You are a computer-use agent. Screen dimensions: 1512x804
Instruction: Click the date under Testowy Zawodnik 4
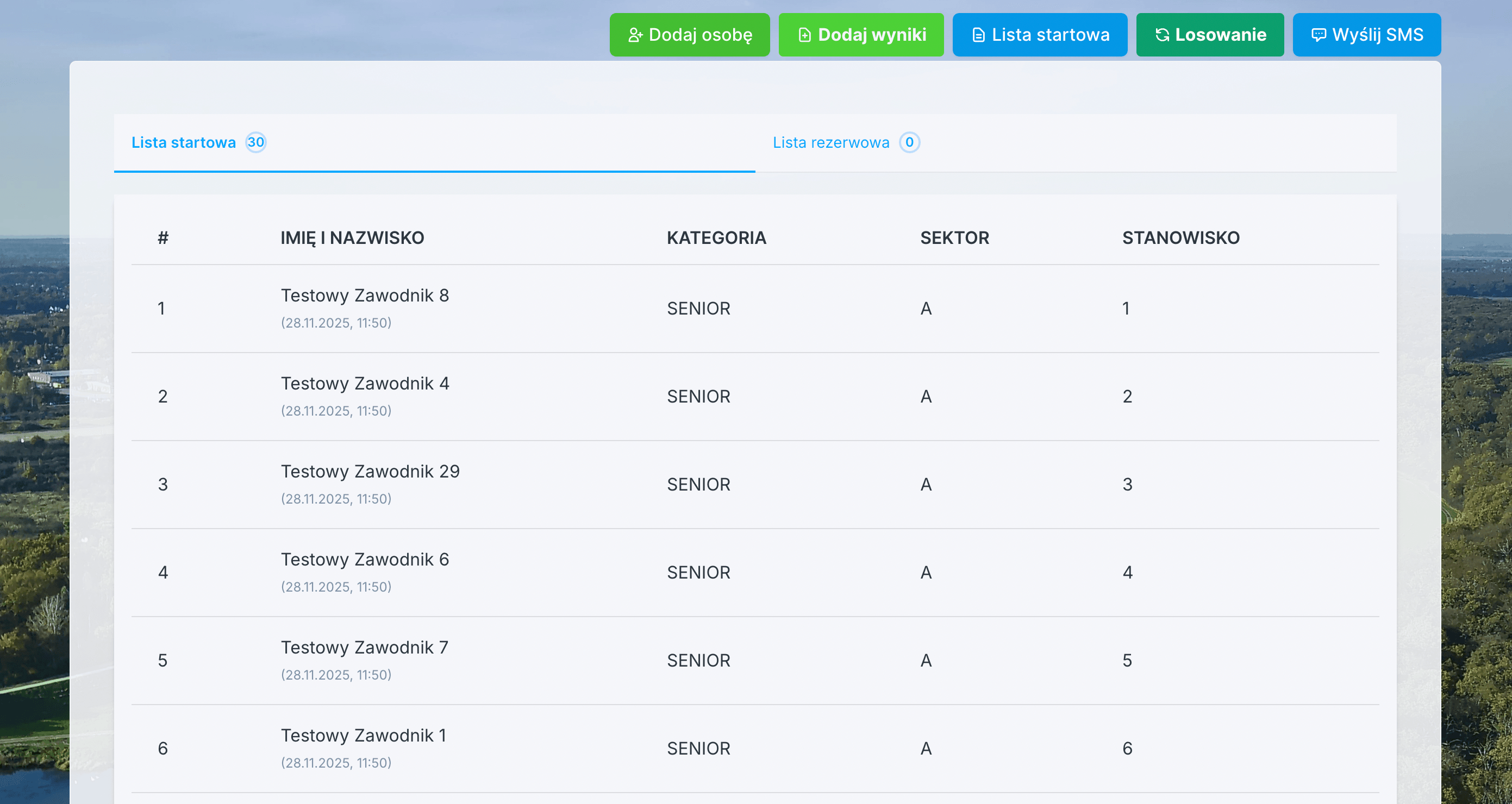[337, 410]
